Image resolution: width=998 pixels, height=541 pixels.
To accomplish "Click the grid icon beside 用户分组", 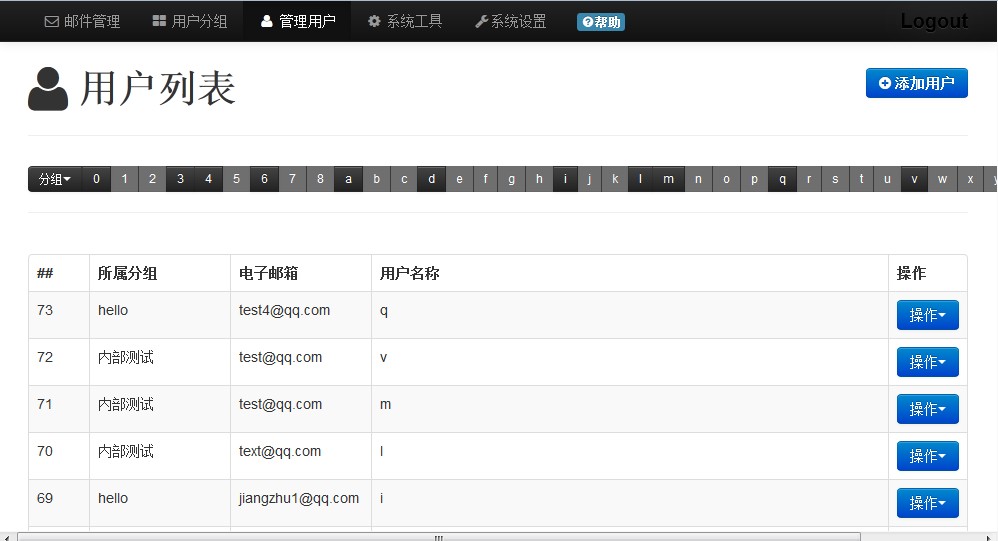I will click(x=159, y=21).
